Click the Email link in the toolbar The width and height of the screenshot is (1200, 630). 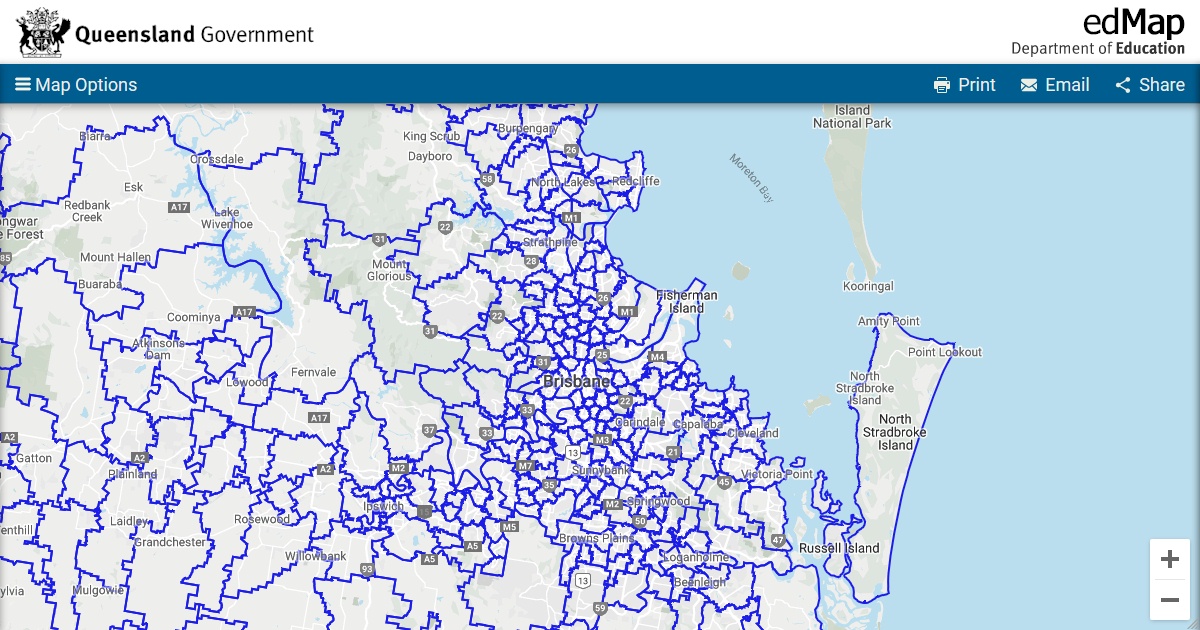click(x=1068, y=85)
